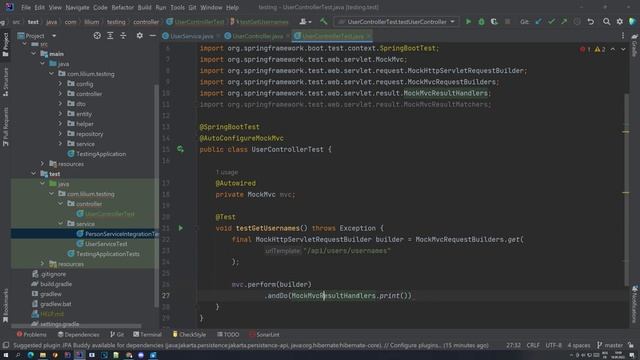Collapse all nodes icon in Project panel
640x360 pixels.
click(123, 36)
